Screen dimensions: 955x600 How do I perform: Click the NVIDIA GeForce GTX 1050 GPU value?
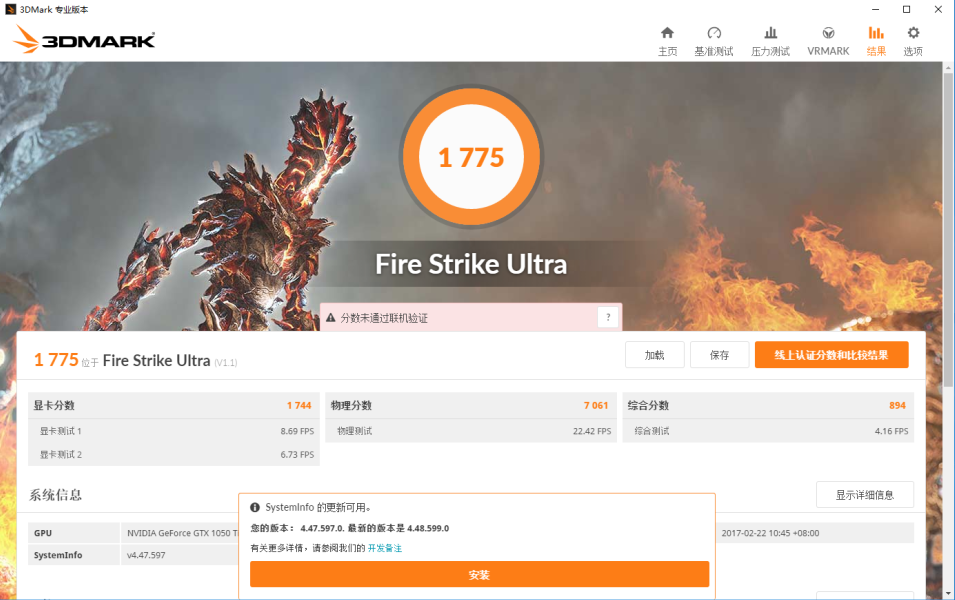click(x=182, y=533)
